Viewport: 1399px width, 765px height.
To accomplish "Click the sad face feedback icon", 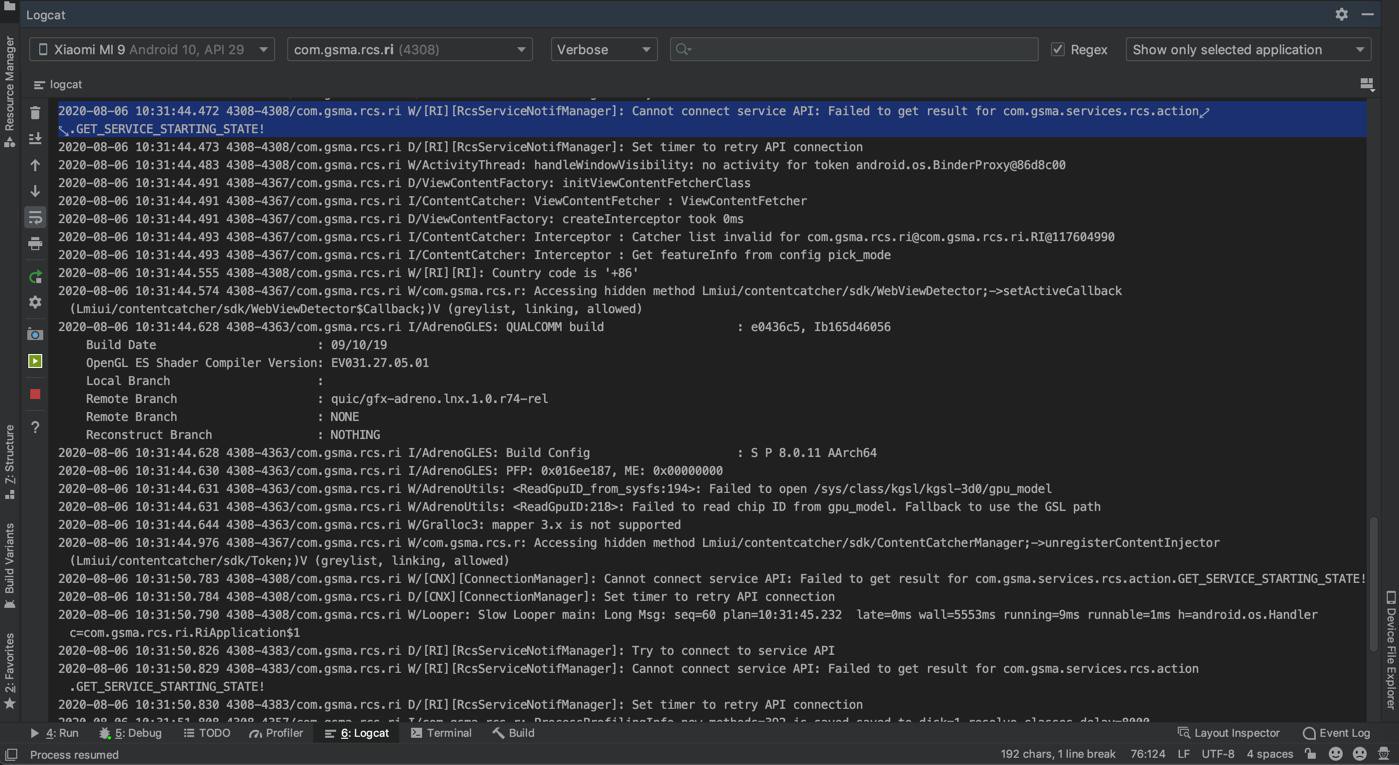I will coord(1360,754).
